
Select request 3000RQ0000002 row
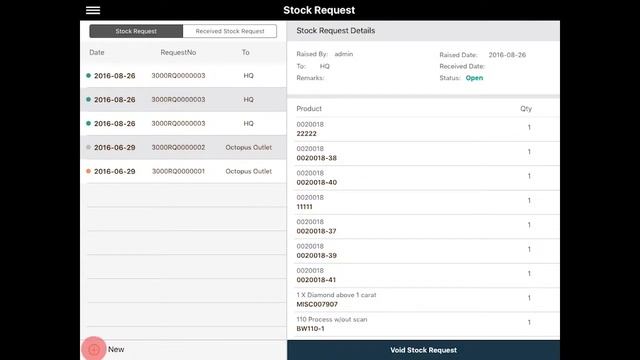(184, 147)
